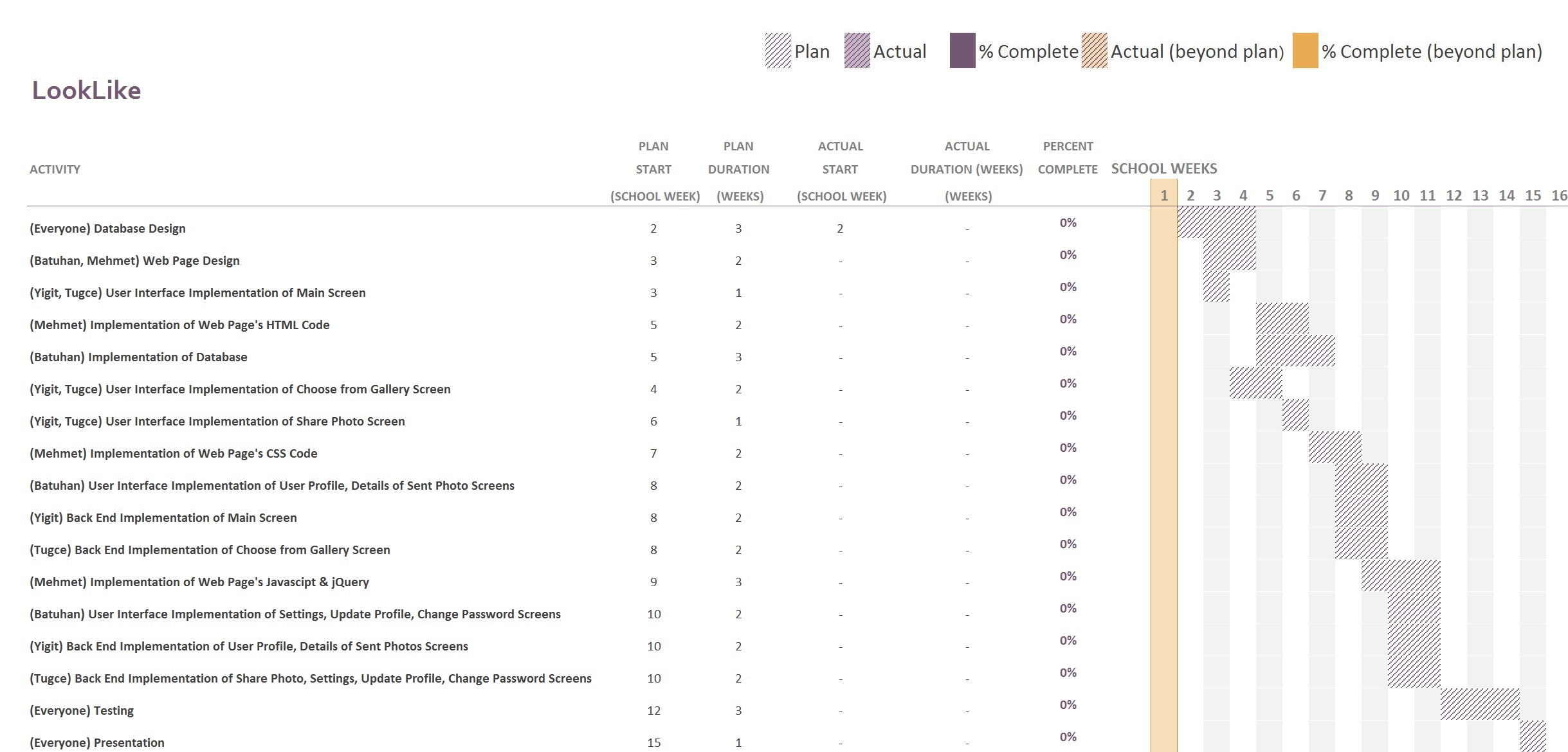Click the % Complete solid purple swatch
Image resolution: width=1568 pixels, height=752 pixels.
[962, 51]
